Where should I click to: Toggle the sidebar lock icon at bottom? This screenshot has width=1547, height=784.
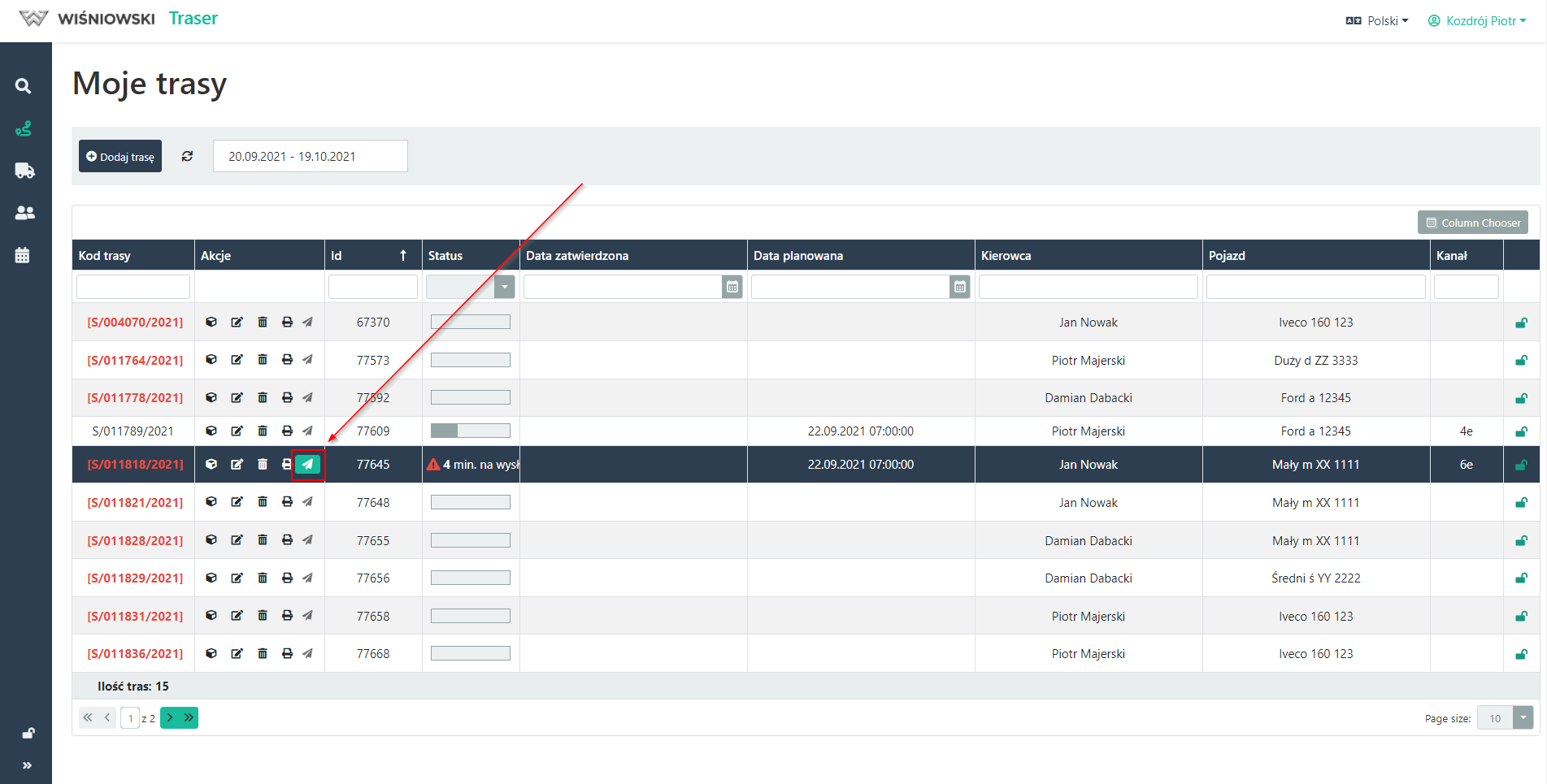point(28,733)
